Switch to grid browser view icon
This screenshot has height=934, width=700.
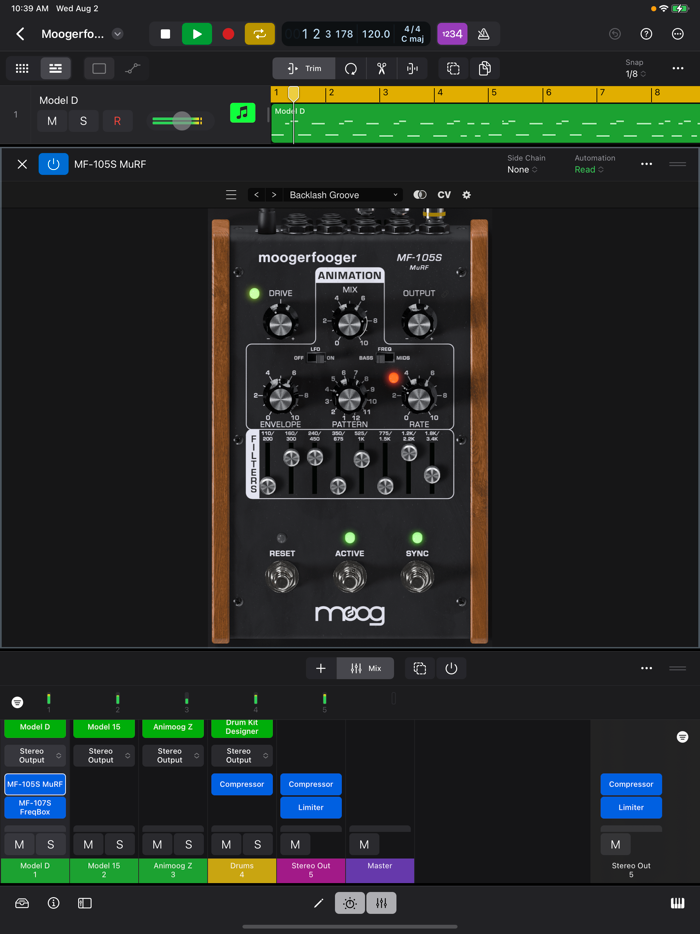22,69
